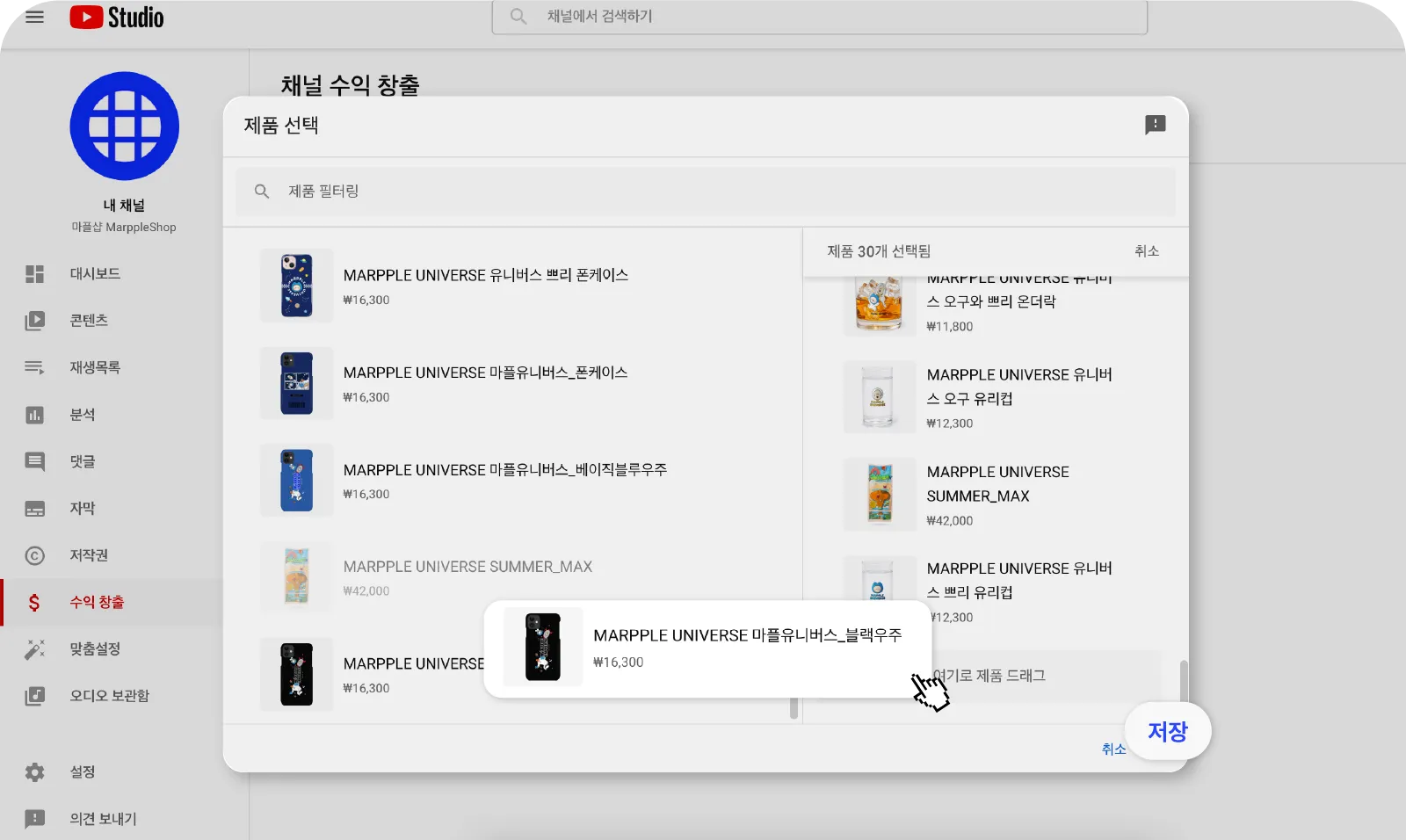Image resolution: width=1406 pixels, height=840 pixels.
Task: Click the 유니버스 오구 유리컵 thumbnail
Action: tap(880, 397)
